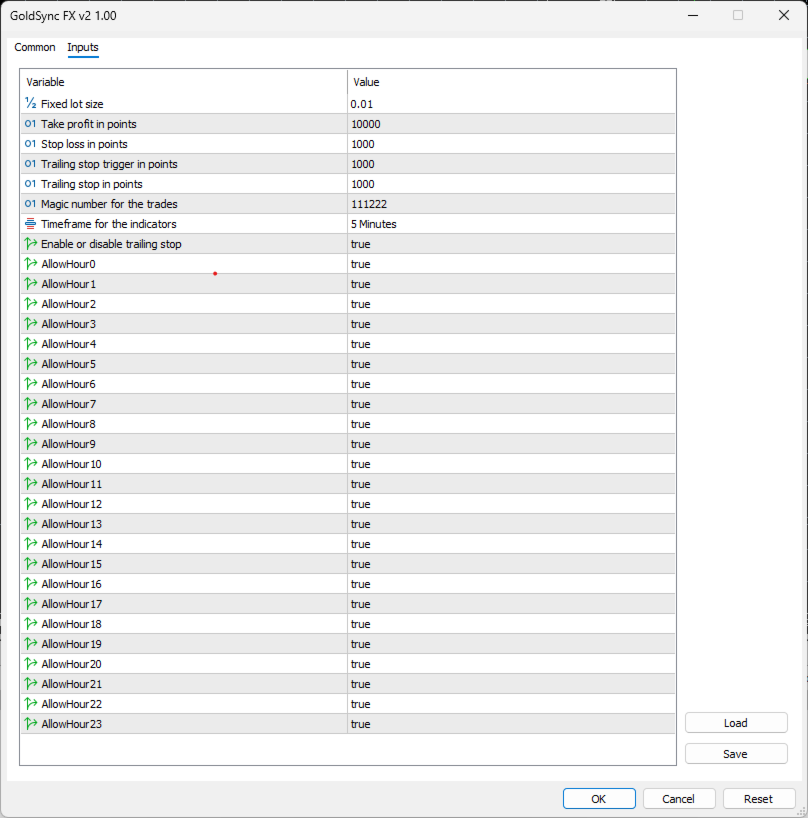Toggle the AllowHour16 true value

click(x=360, y=584)
